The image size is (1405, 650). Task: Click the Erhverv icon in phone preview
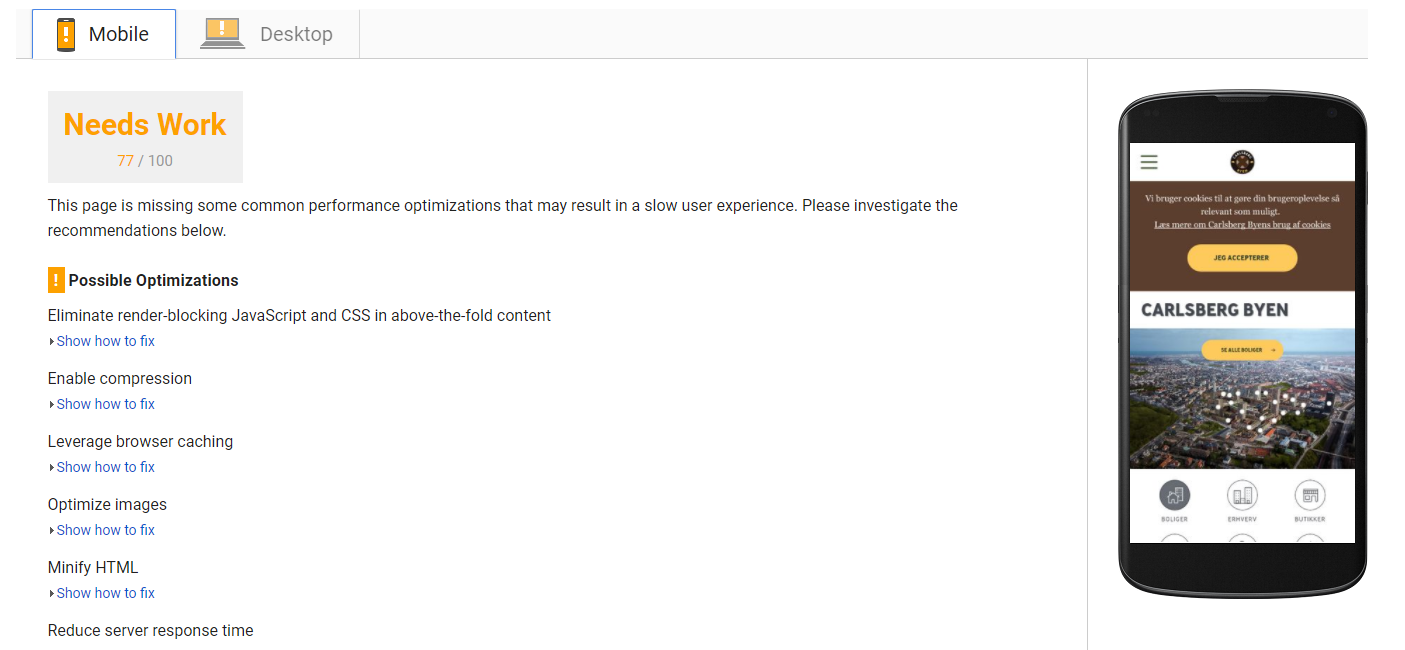[1242, 496]
